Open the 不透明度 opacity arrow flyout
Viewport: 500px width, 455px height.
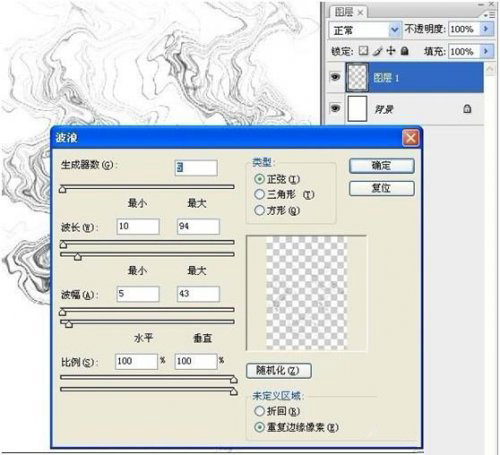(486, 29)
